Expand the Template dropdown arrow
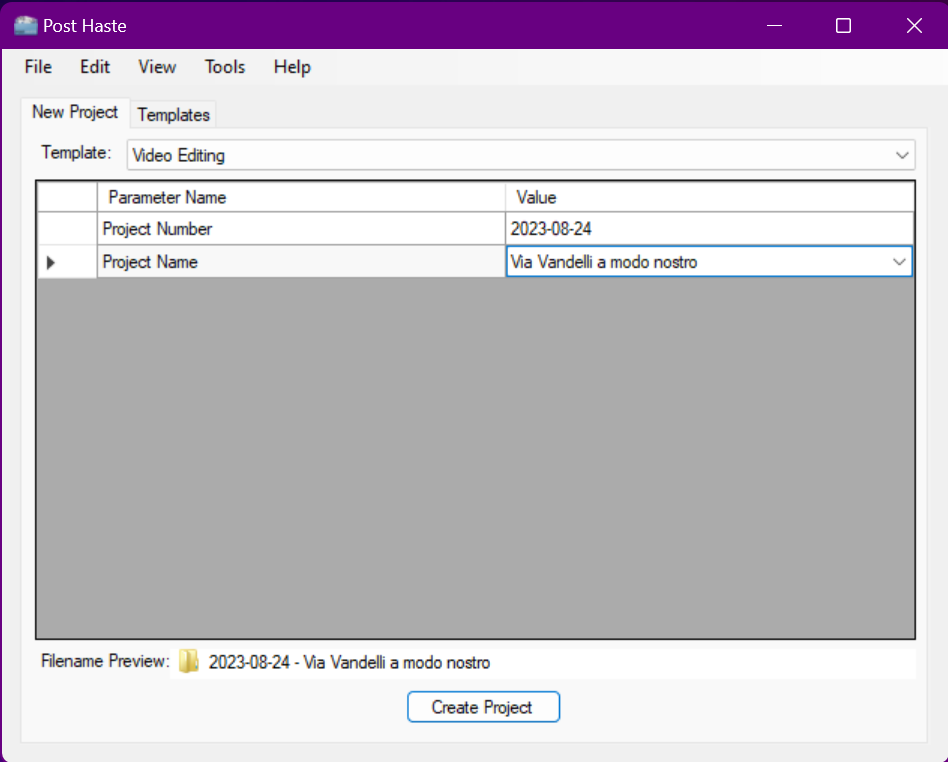The width and height of the screenshot is (948, 762). tap(901, 155)
